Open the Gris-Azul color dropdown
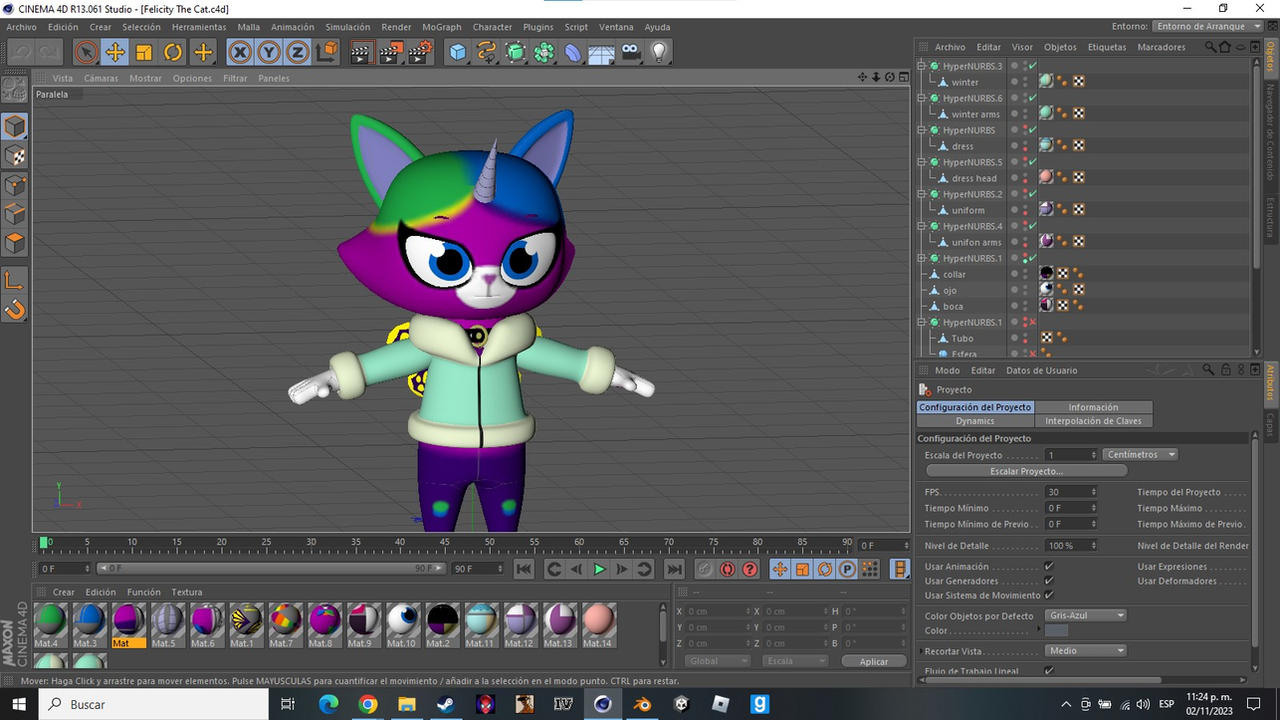 (1085, 615)
